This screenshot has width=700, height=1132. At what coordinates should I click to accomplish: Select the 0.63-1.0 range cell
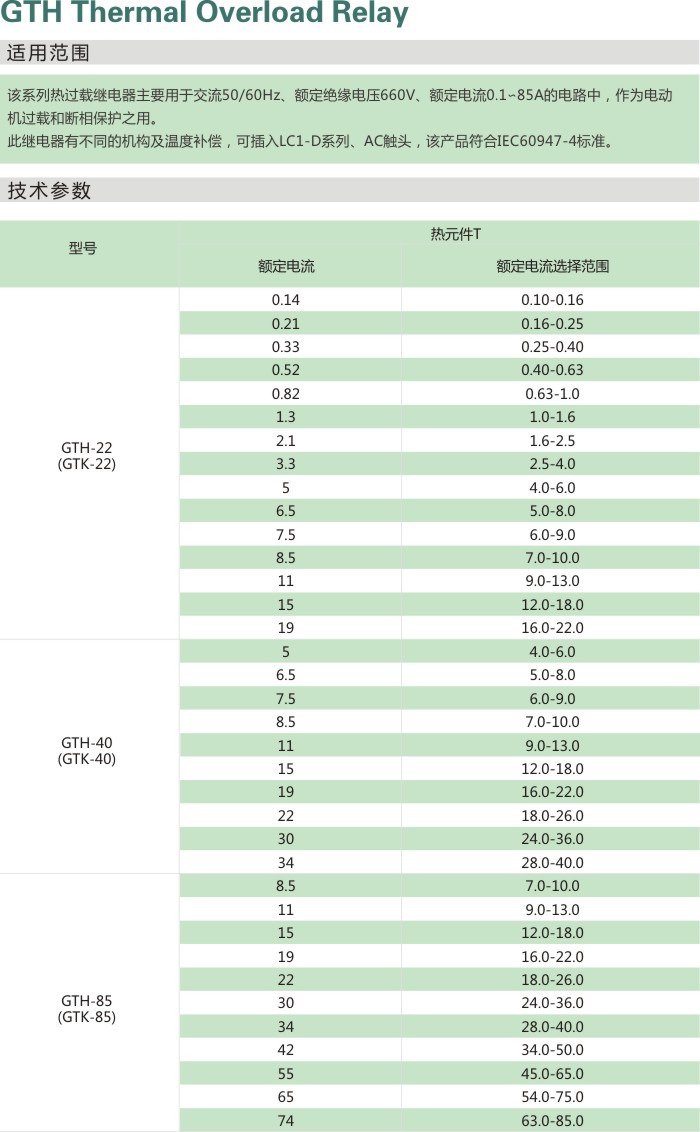click(x=552, y=394)
